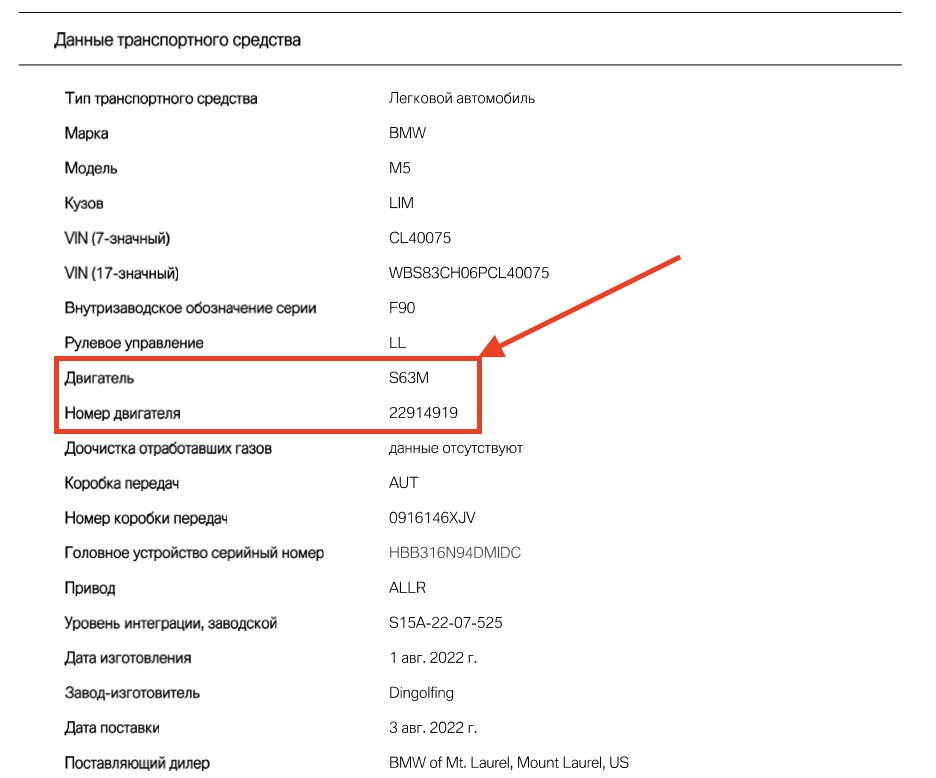Viewport: 936px width, 778px height.
Task: Select the label 'Доочистка отработавших газов'
Action: point(168,448)
